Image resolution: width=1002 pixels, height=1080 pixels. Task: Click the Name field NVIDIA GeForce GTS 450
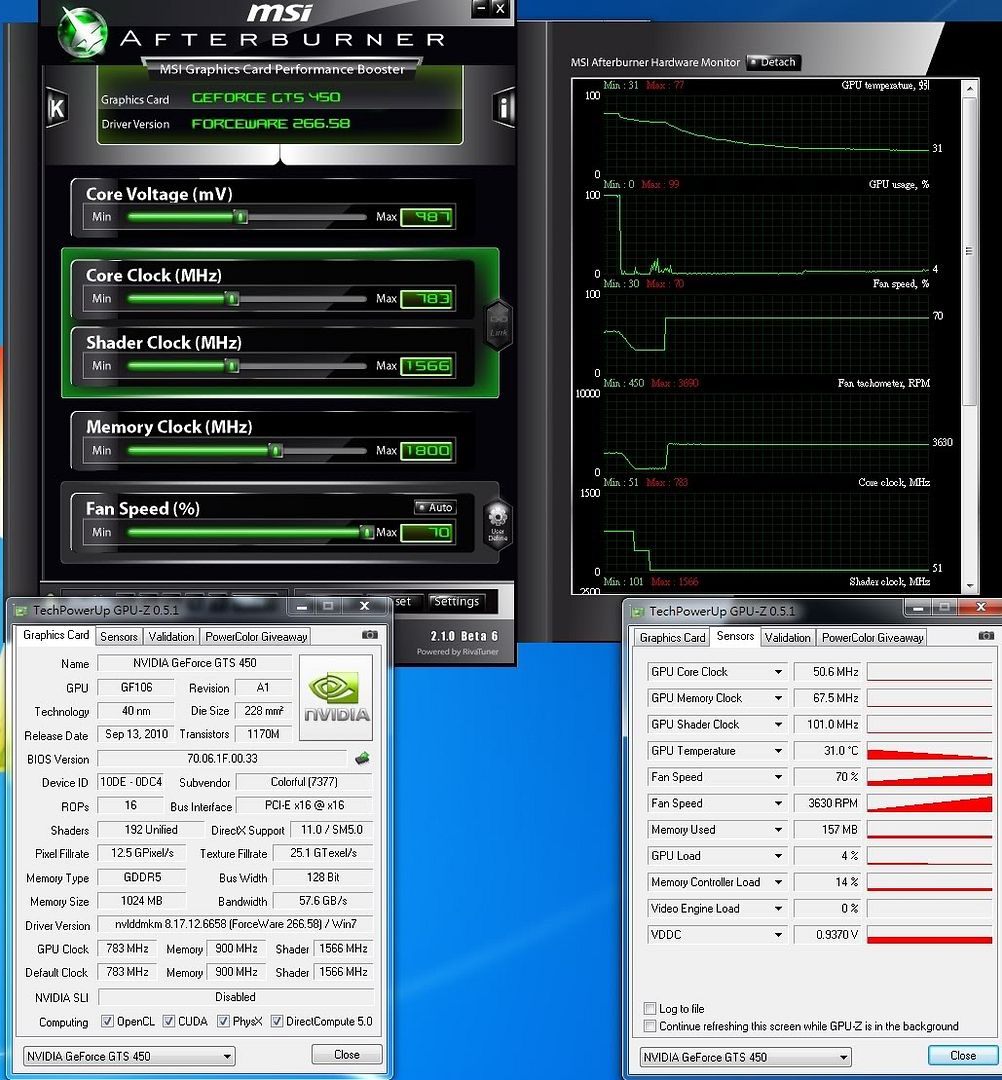click(x=195, y=663)
